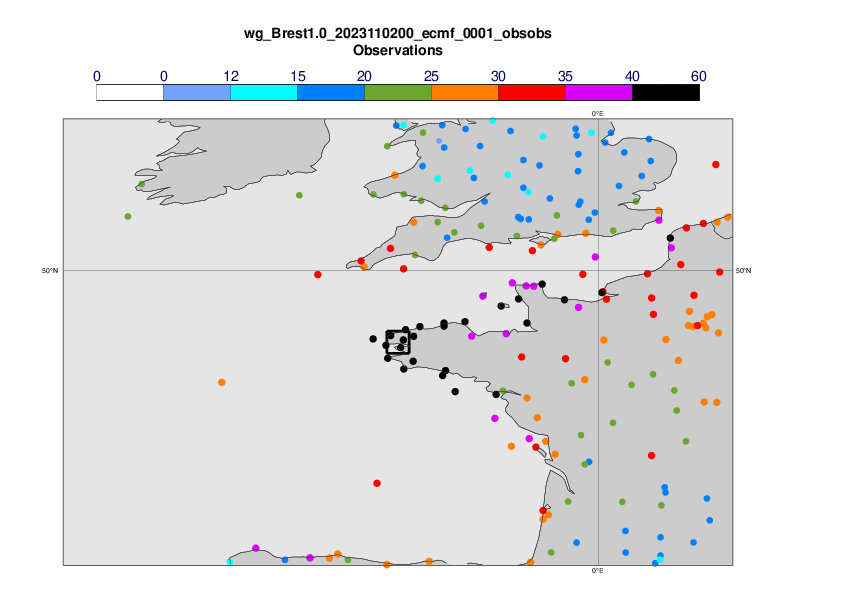Click the legend value 40

point(632,76)
